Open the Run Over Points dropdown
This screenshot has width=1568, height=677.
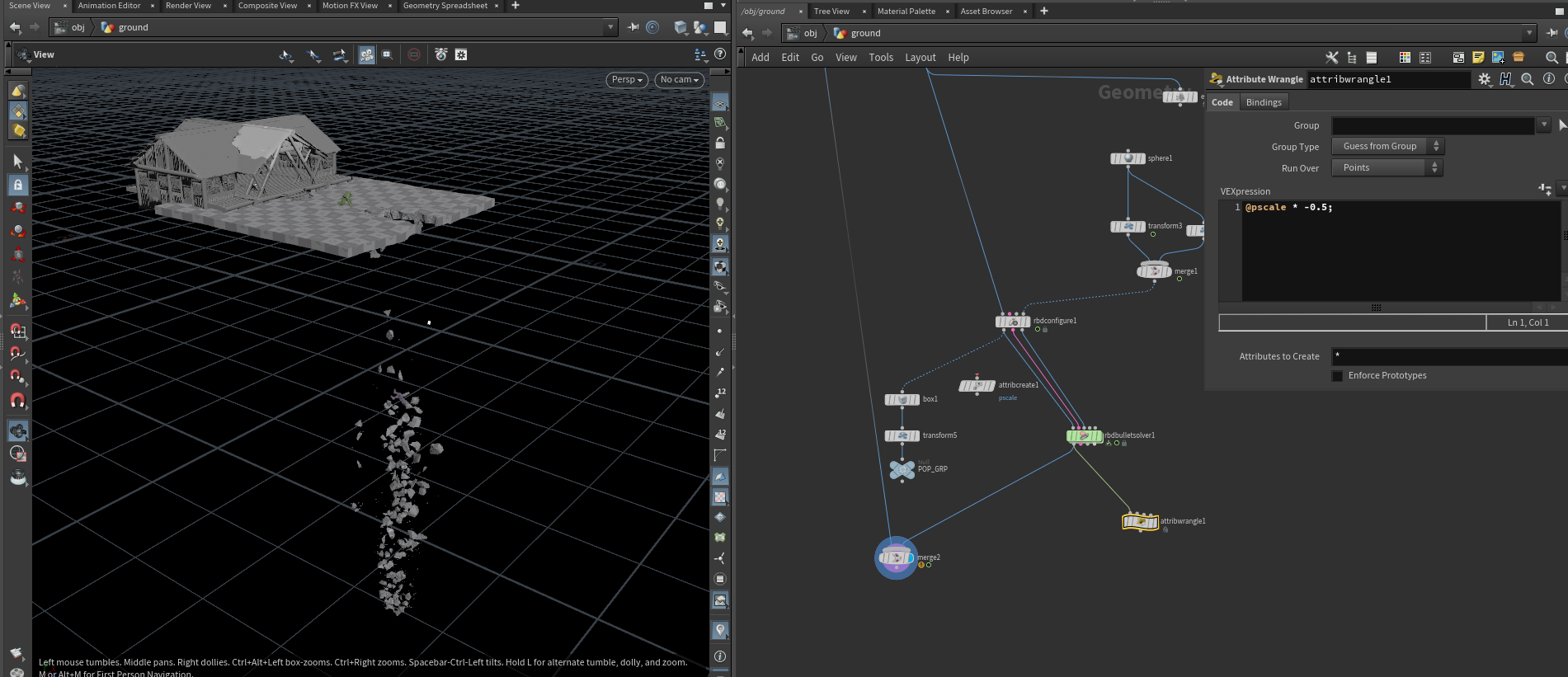1387,167
